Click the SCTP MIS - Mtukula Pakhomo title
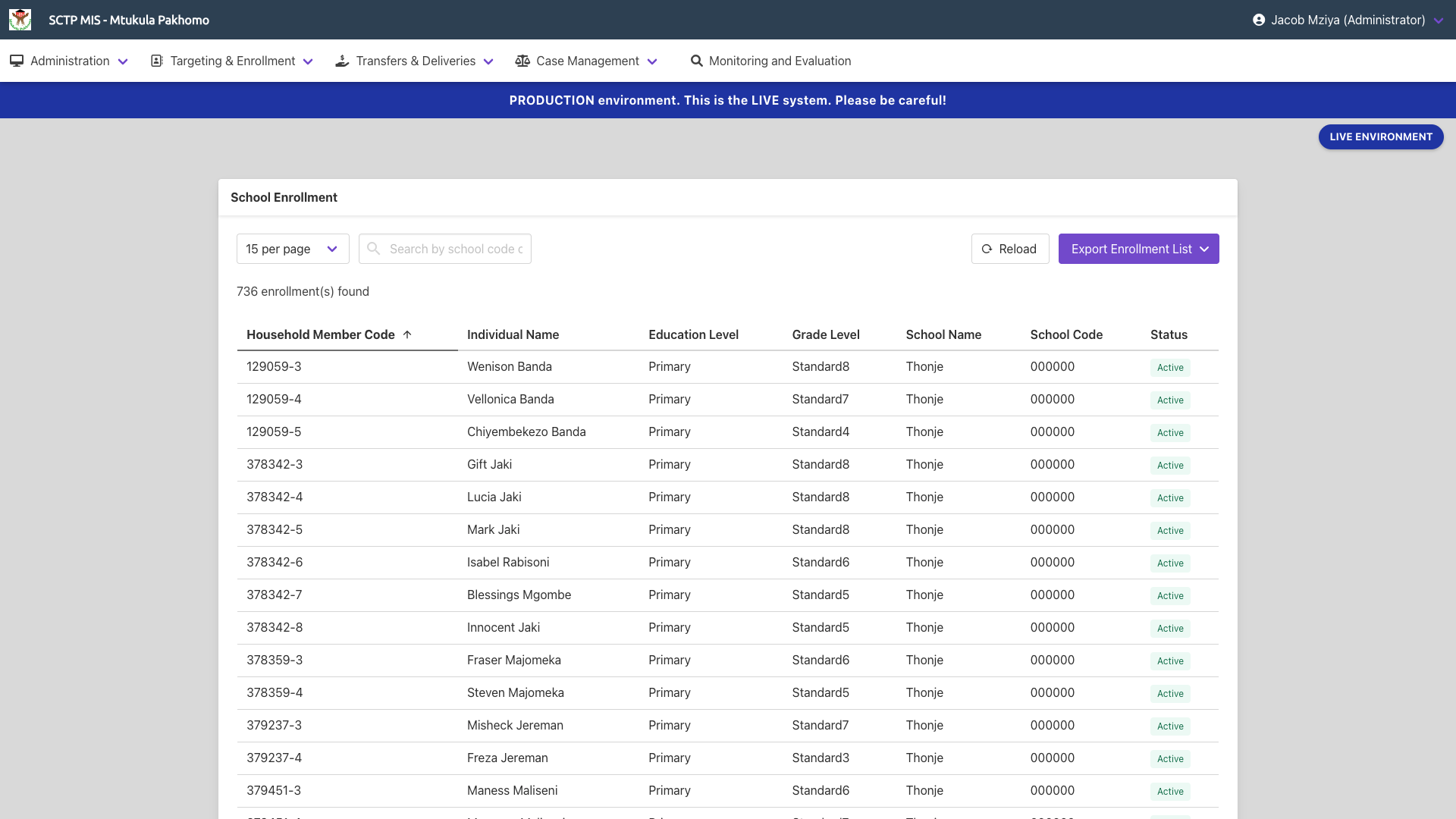 click(x=129, y=20)
